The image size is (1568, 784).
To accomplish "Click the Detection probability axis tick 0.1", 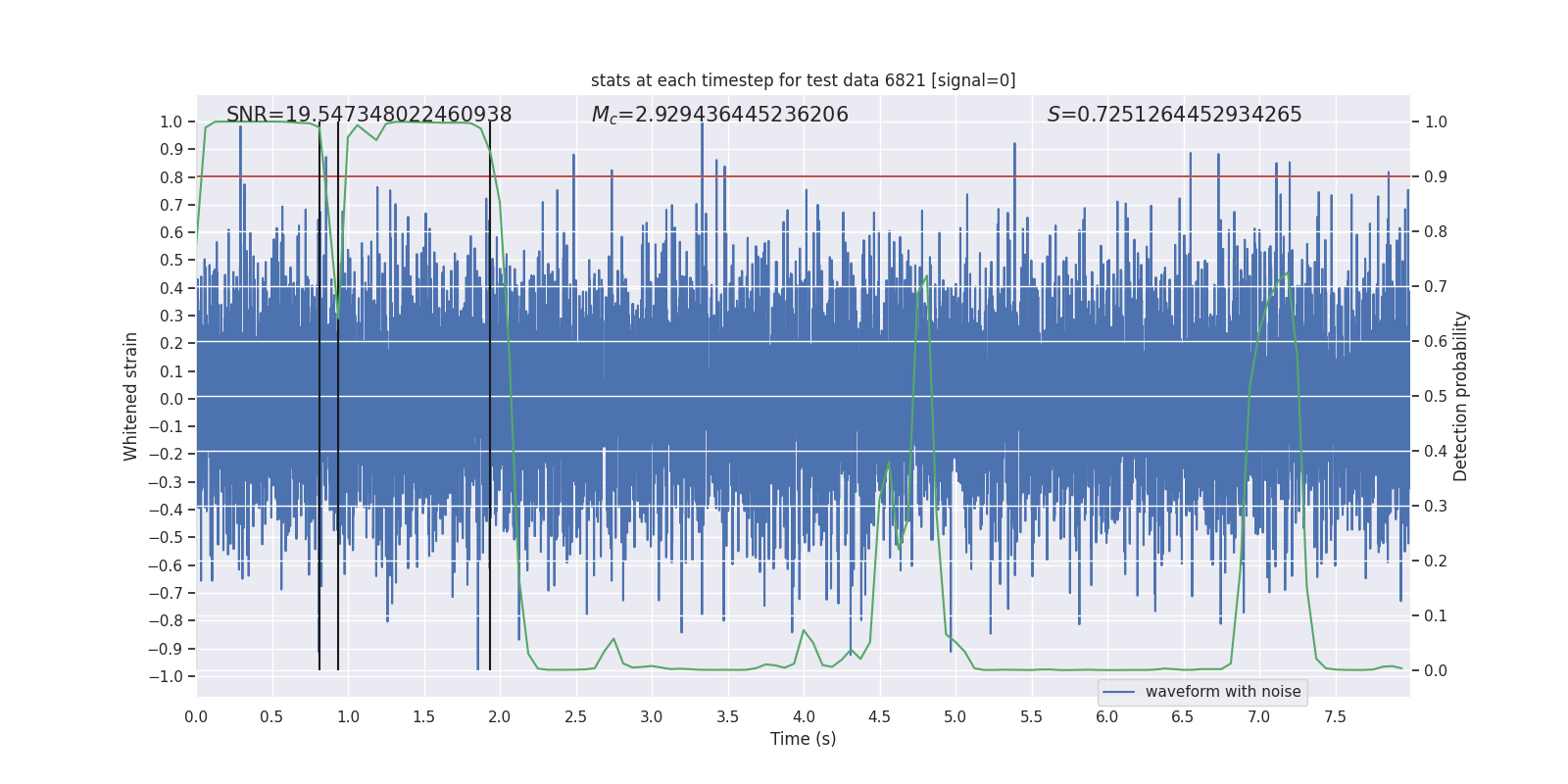I will click(x=1436, y=616).
